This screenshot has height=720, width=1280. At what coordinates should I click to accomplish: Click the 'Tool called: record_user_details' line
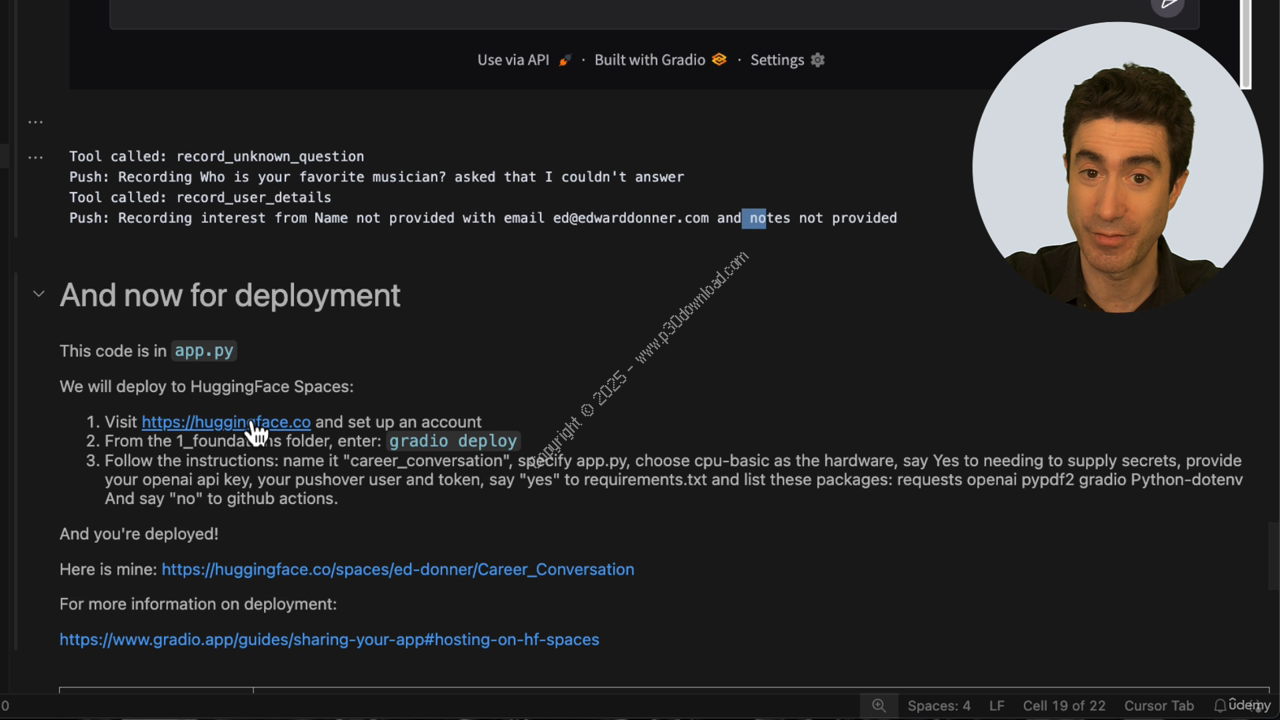pyautogui.click(x=200, y=197)
